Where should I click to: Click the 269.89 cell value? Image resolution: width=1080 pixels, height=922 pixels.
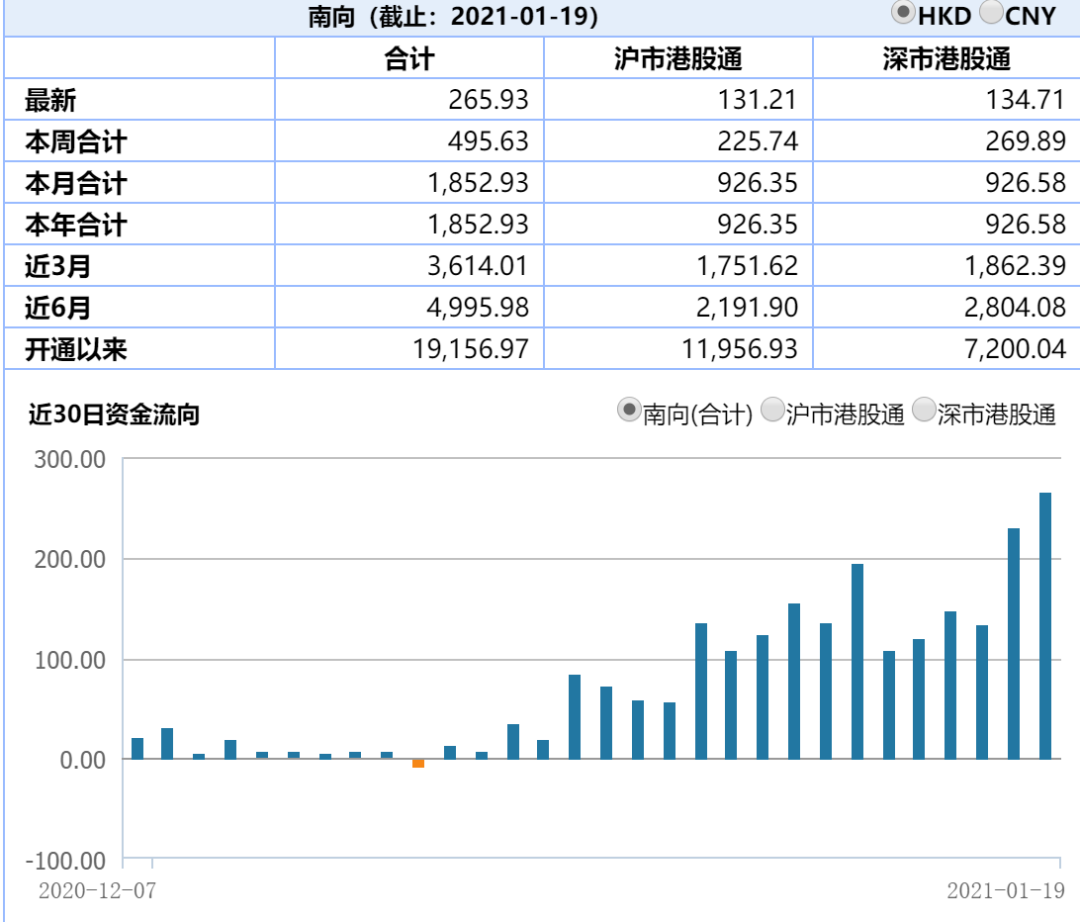click(1026, 141)
